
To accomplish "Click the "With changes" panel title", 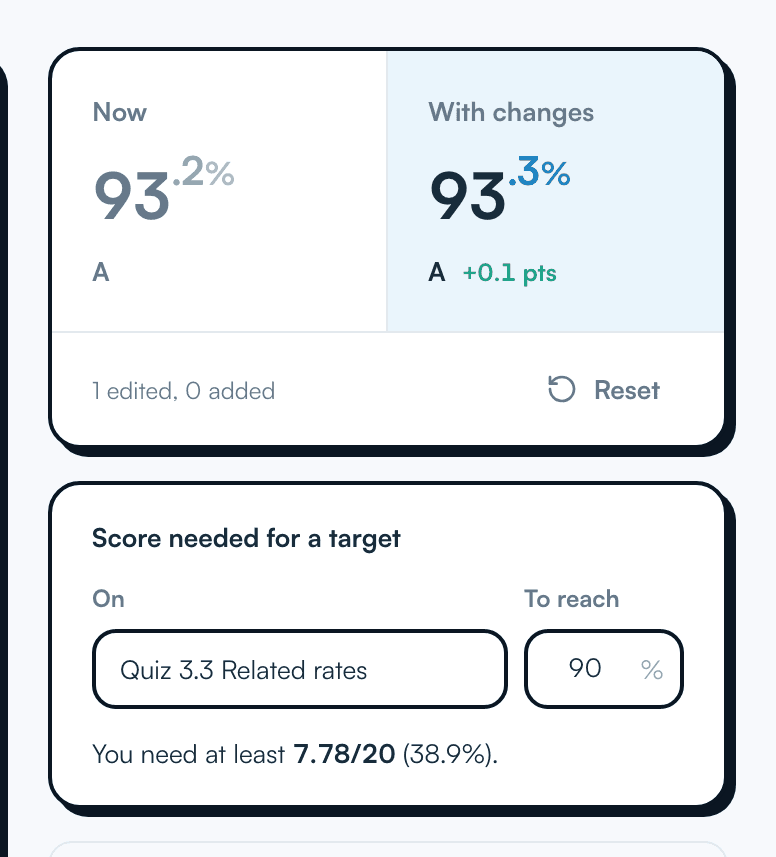I will (511, 113).
